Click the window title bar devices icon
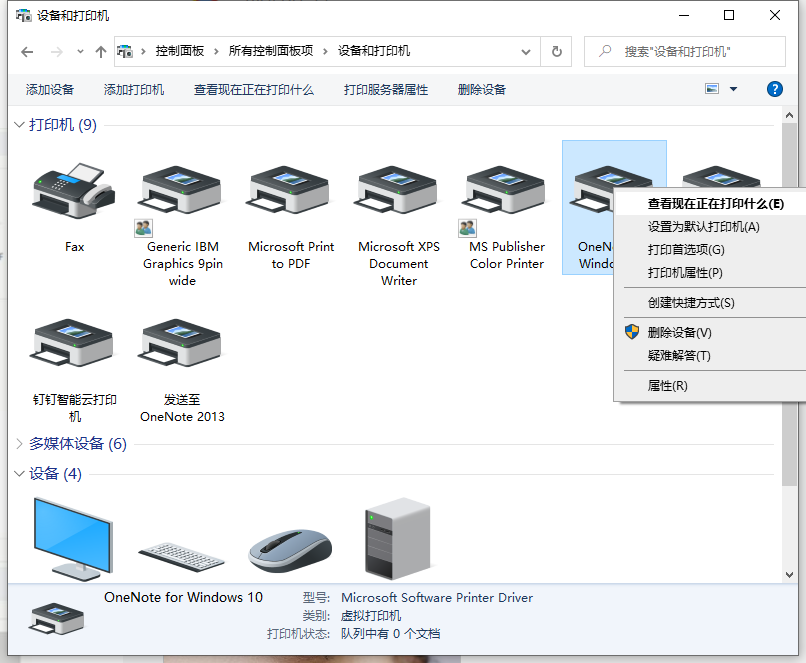This screenshot has width=806, height=663. (23, 16)
